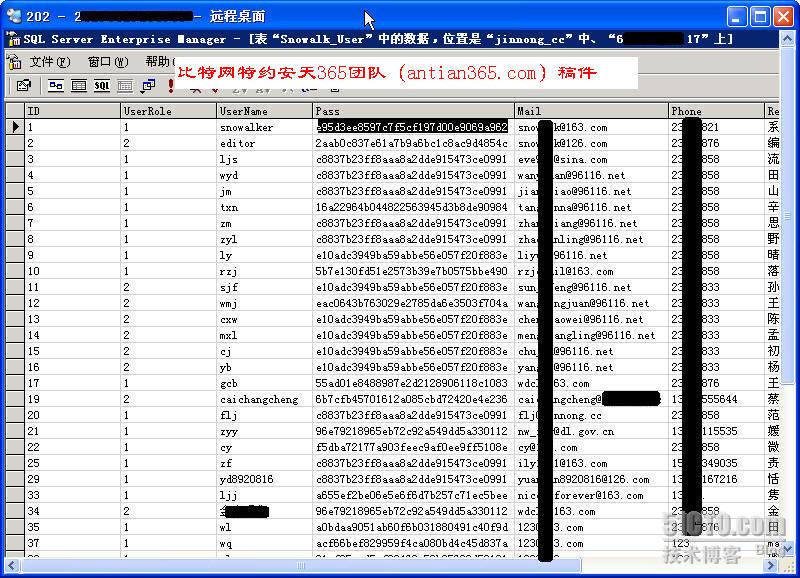Select the username cell "ljs"
Viewport: 800px width, 578px height.
click(x=264, y=159)
